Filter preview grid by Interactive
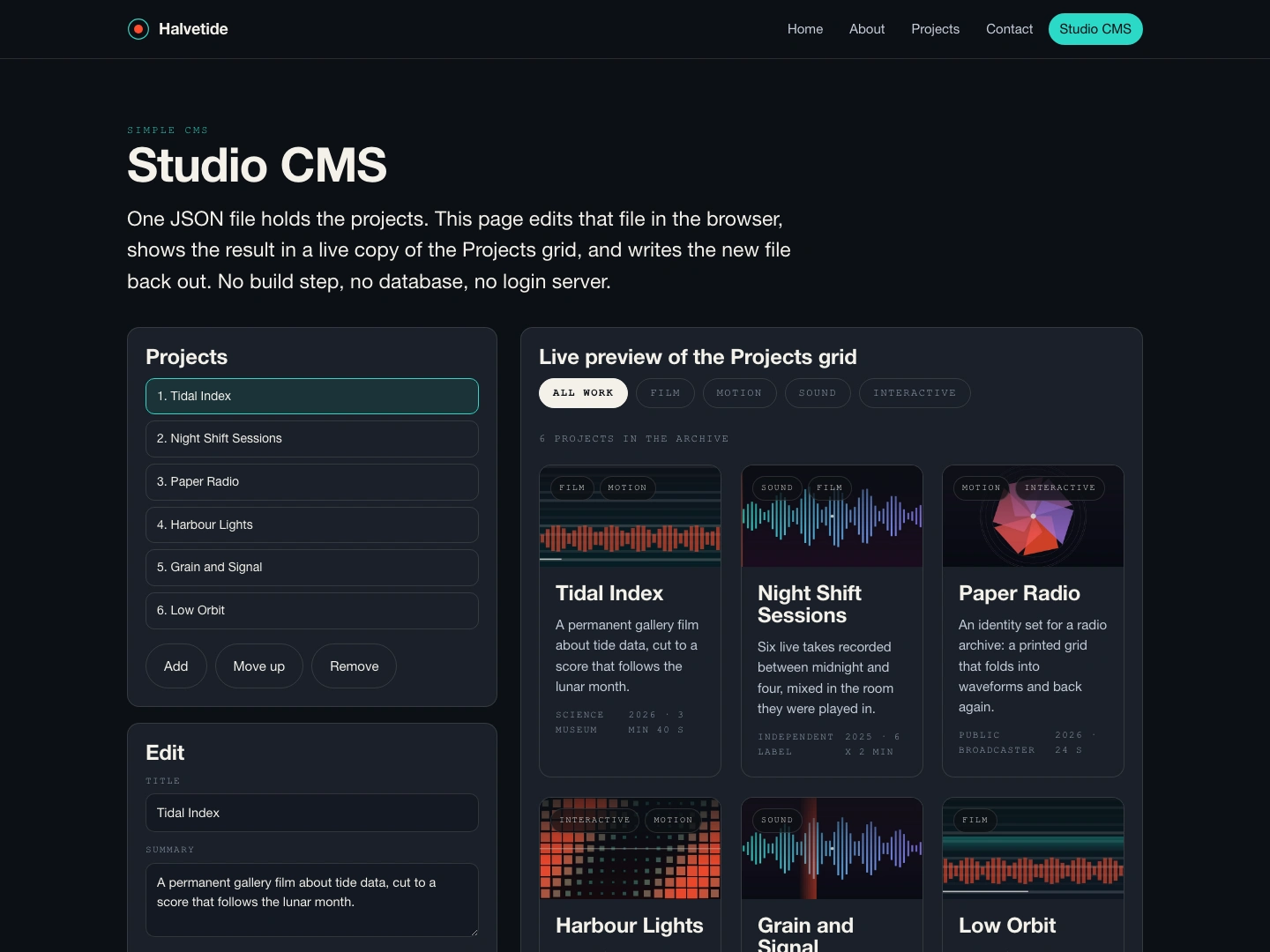 coord(915,393)
